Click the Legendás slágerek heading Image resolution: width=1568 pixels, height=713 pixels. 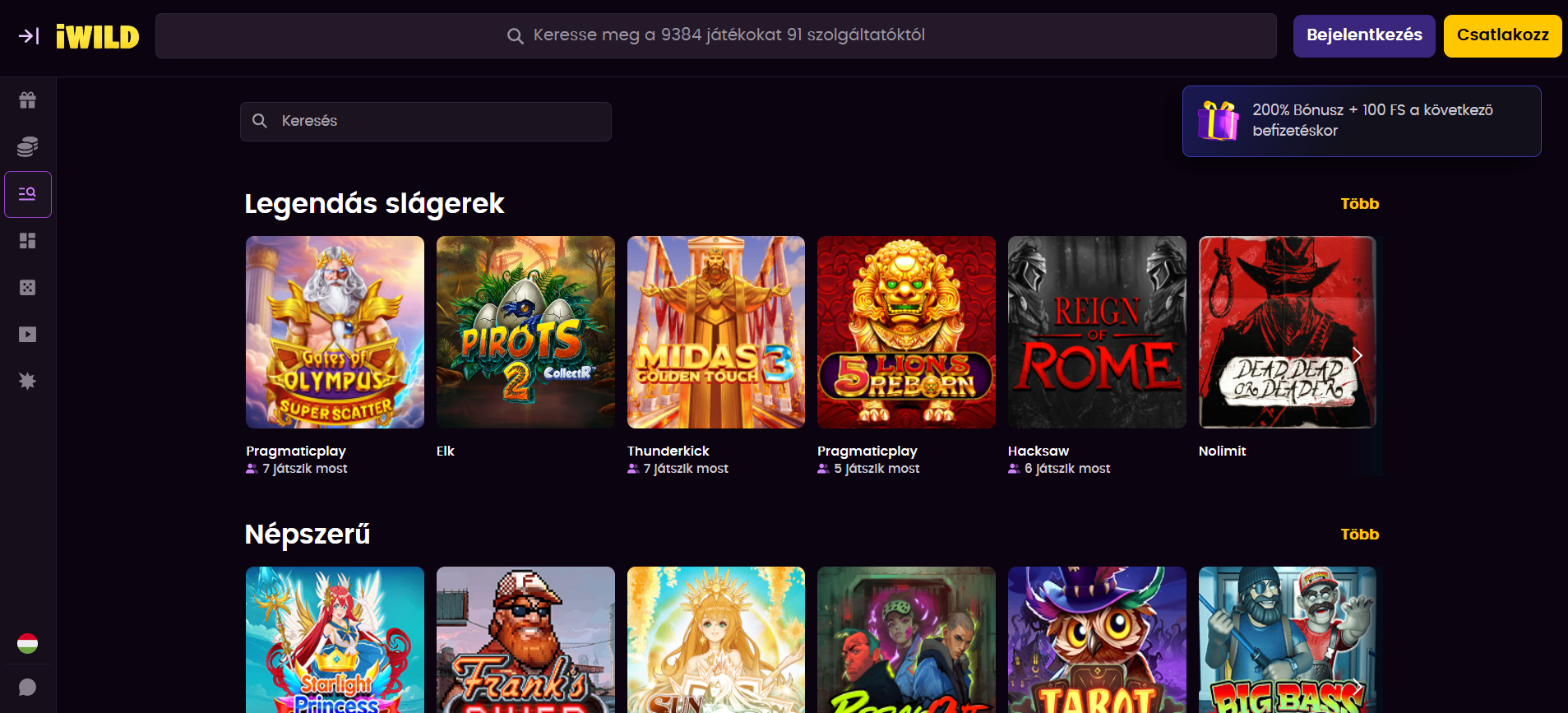(375, 204)
